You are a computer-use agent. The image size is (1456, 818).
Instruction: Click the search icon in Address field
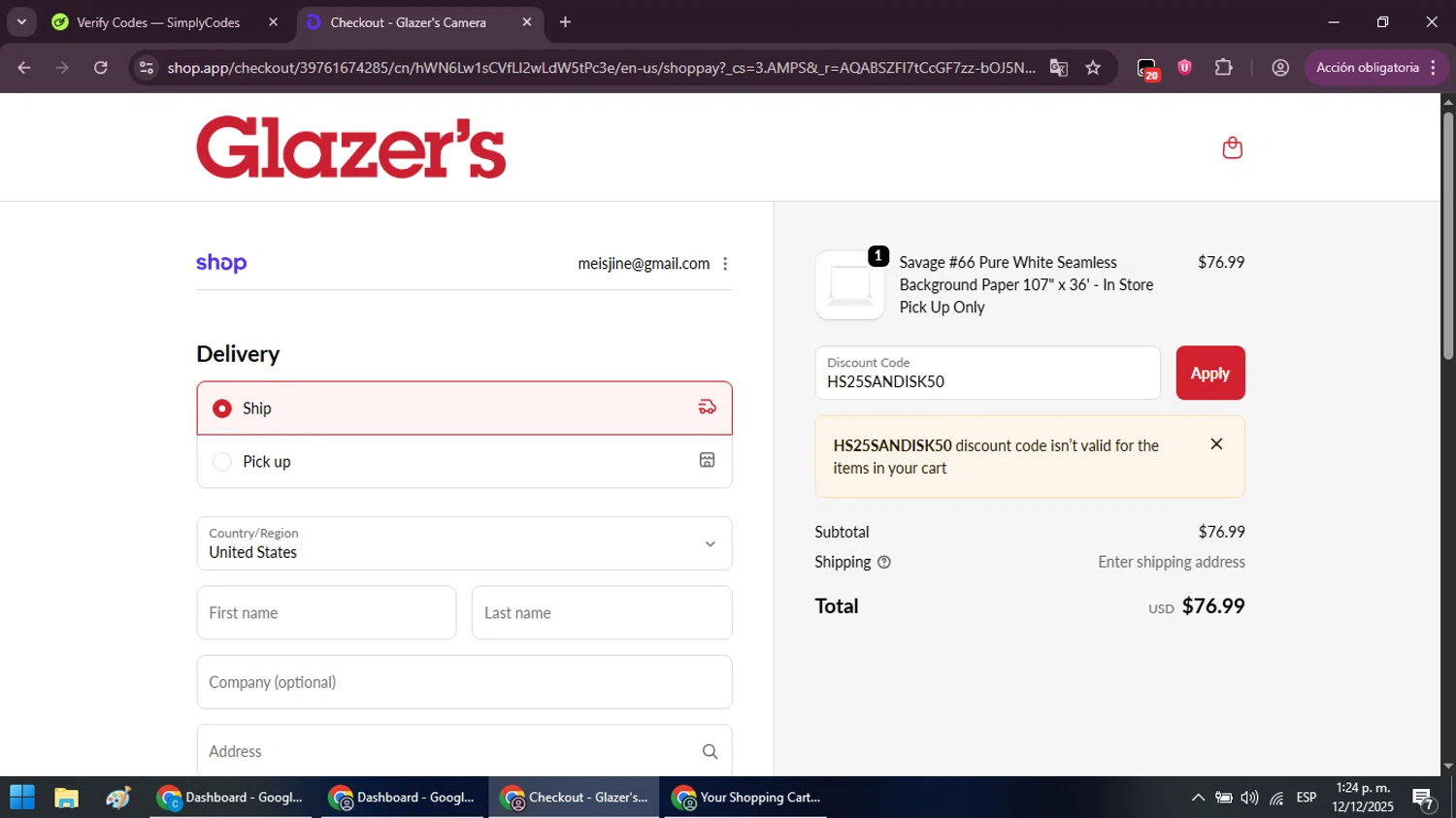710,751
